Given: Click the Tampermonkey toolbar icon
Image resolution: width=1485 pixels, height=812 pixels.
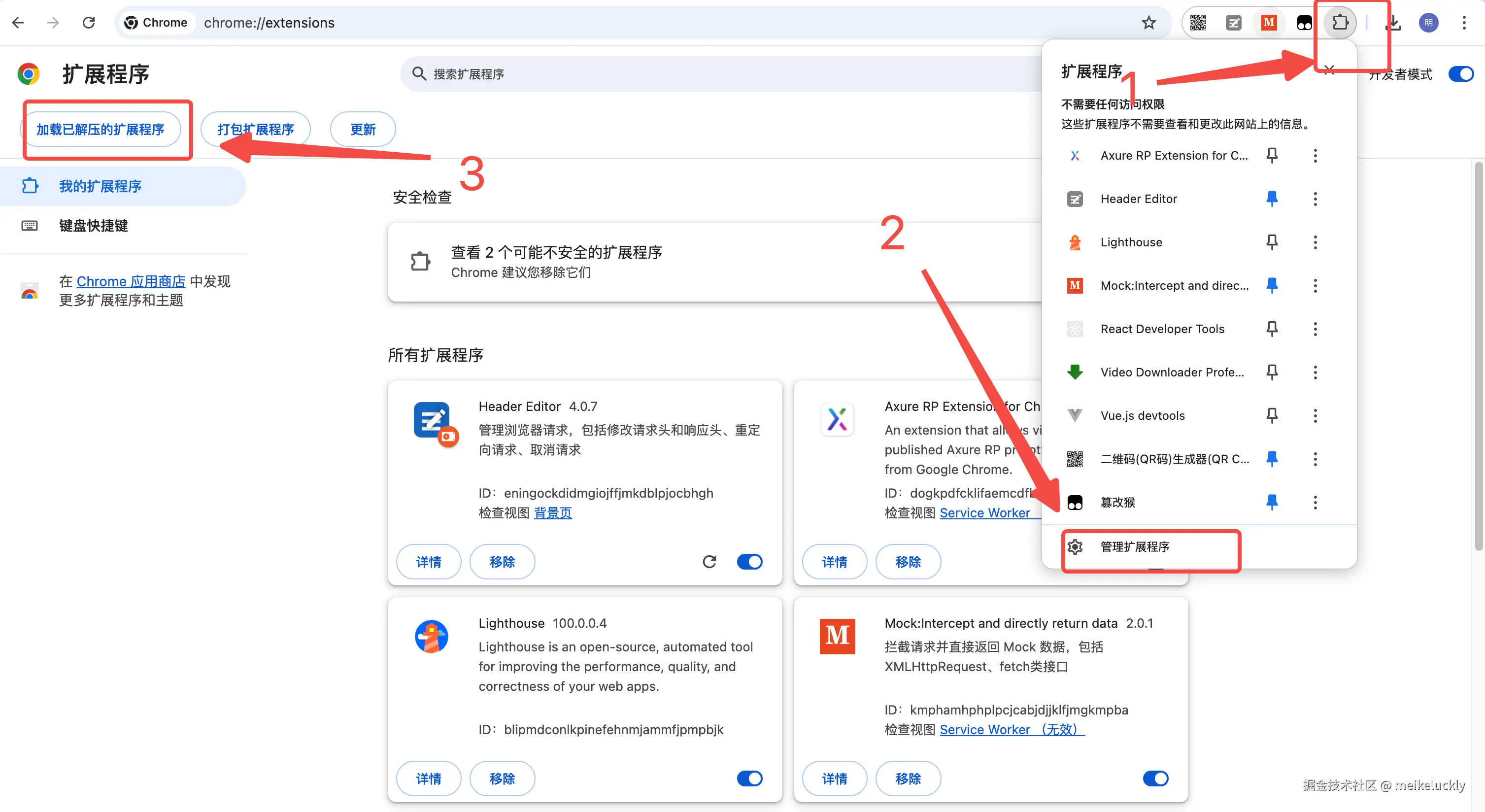Looking at the screenshot, I should (x=1304, y=23).
